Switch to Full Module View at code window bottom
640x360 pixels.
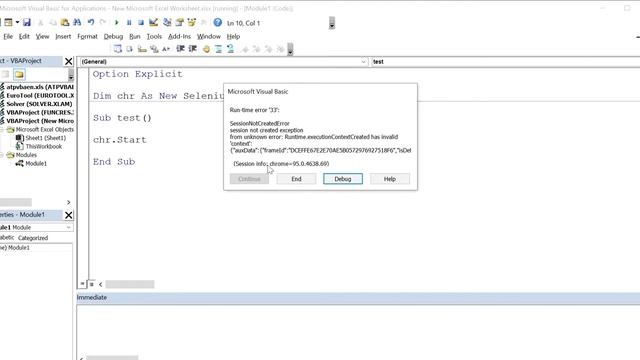tap(91, 284)
